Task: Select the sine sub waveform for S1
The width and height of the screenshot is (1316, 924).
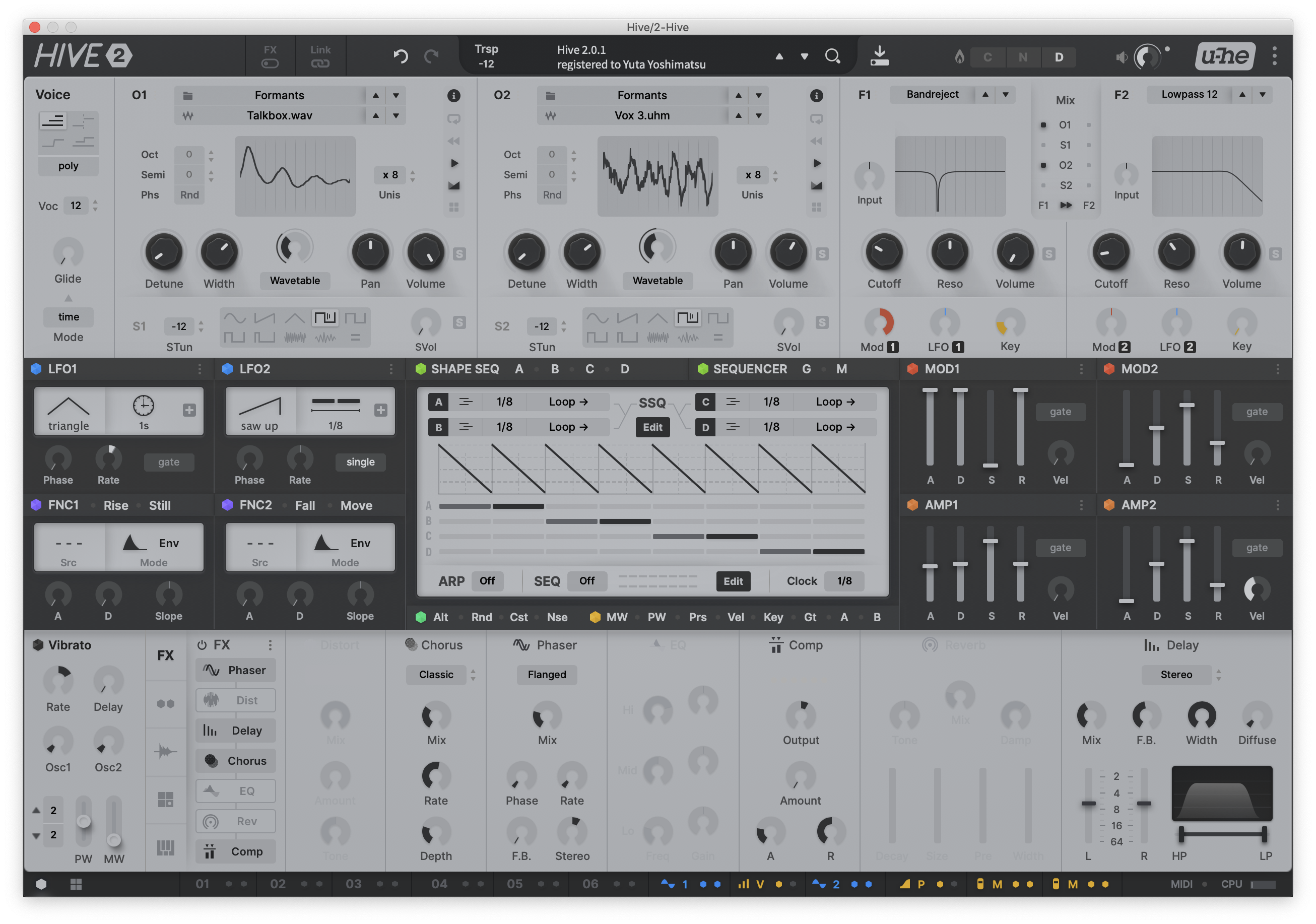Action: (x=235, y=318)
